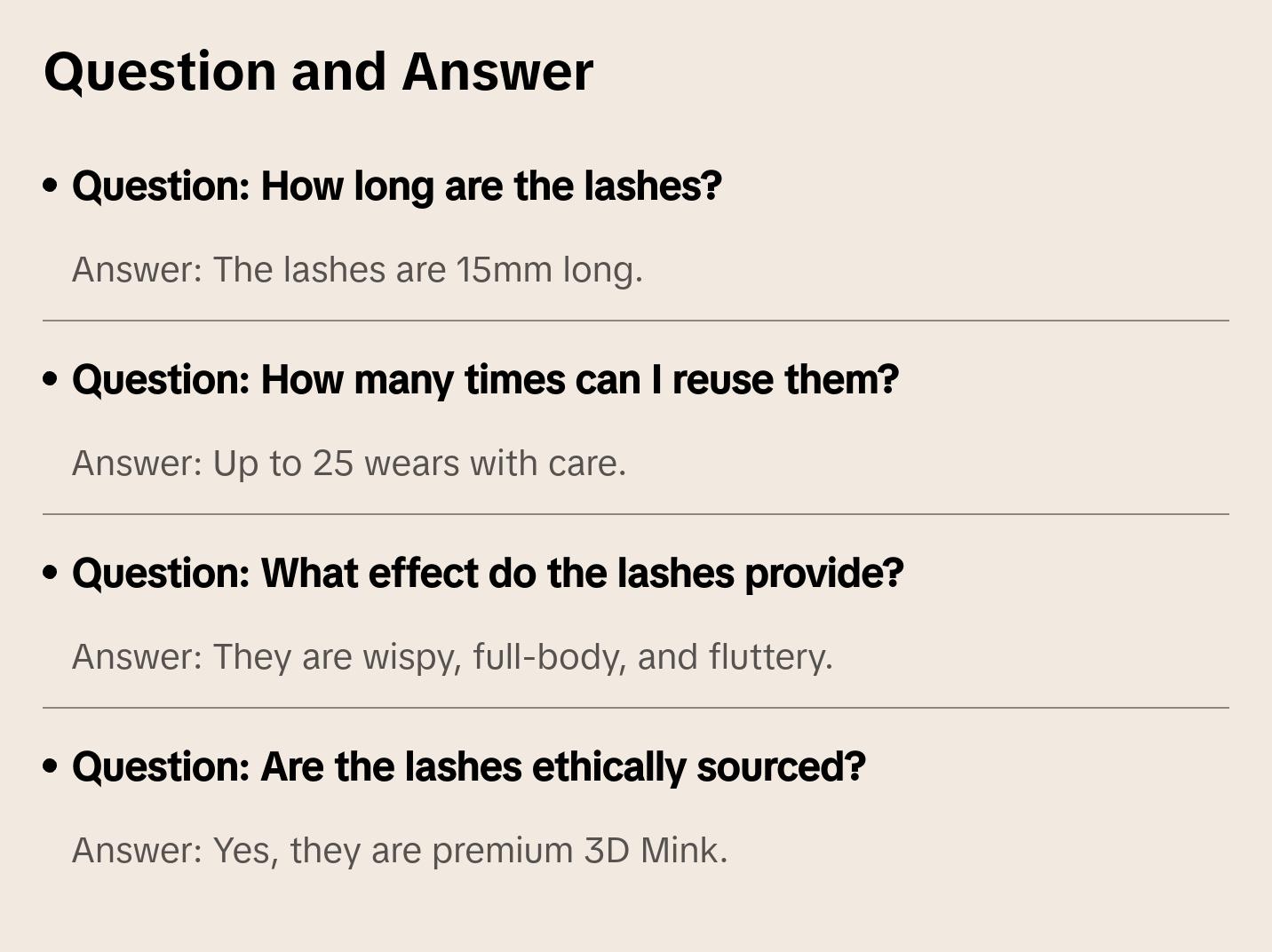Click the bullet before the ethically sourced question
The width and height of the screenshot is (1272, 952).
point(51,766)
